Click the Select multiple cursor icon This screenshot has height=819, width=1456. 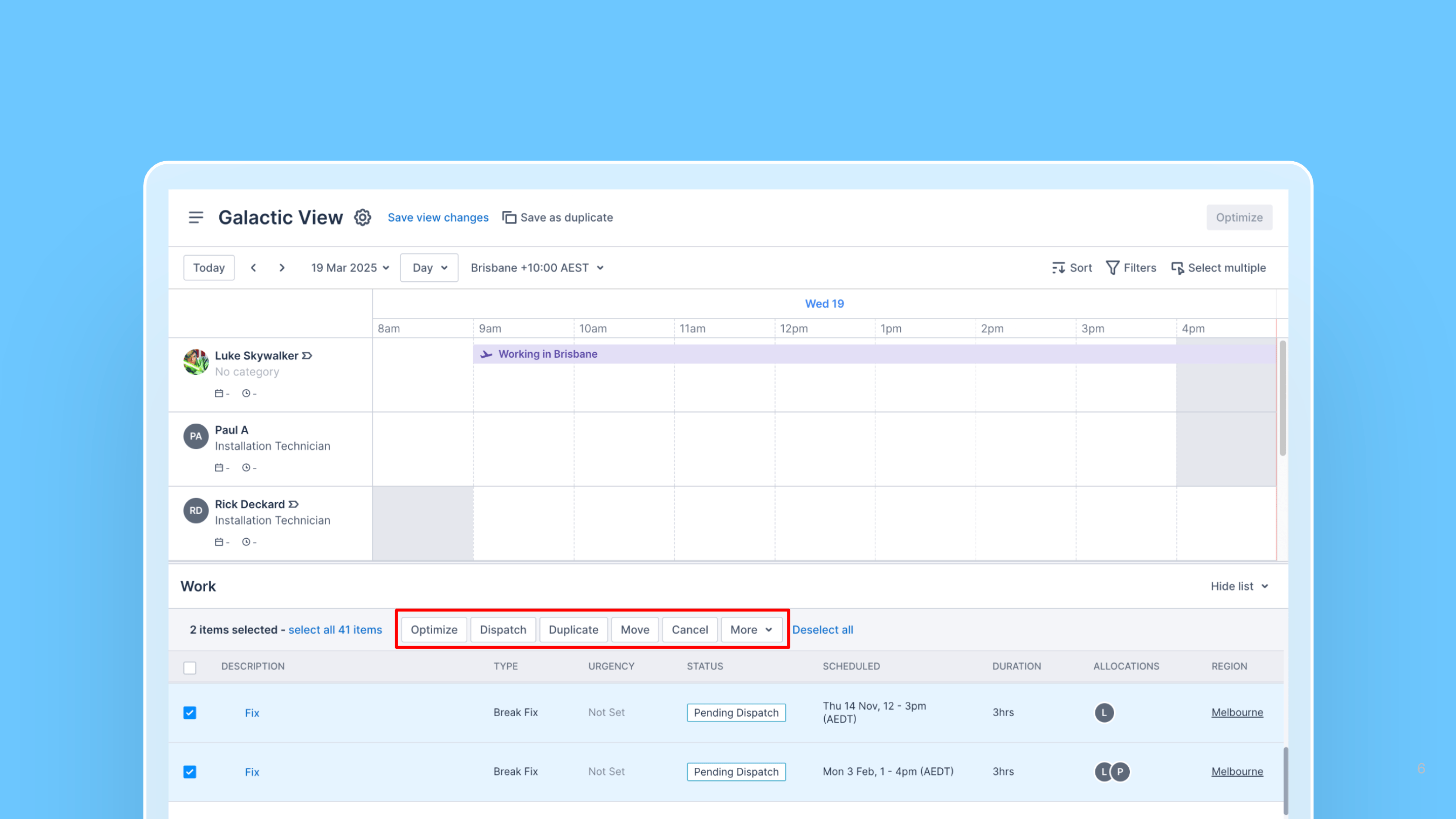click(x=1177, y=268)
